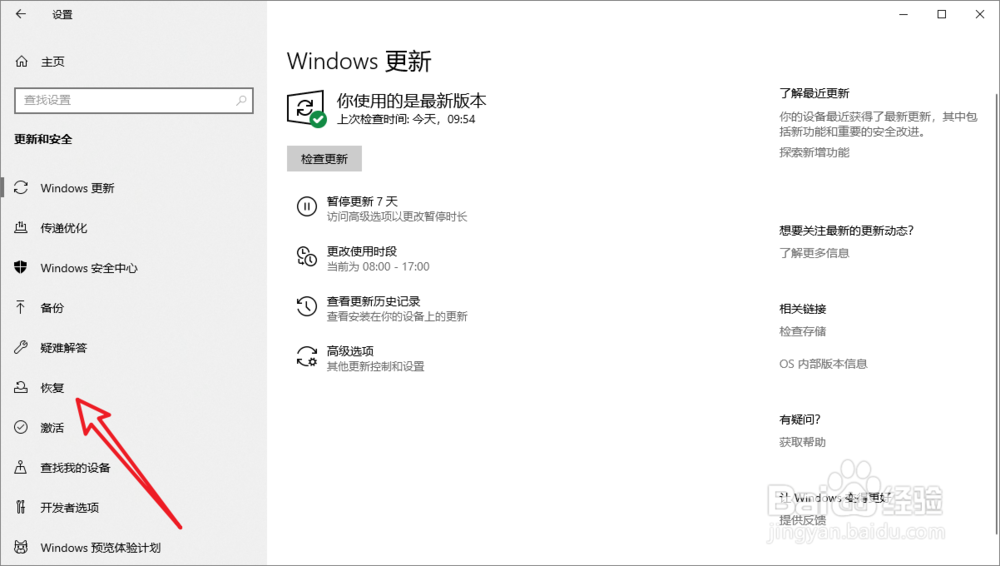Click the 激活 checkmark circle icon
The height and width of the screenshot is (566, 1000).
pos(21,427)
